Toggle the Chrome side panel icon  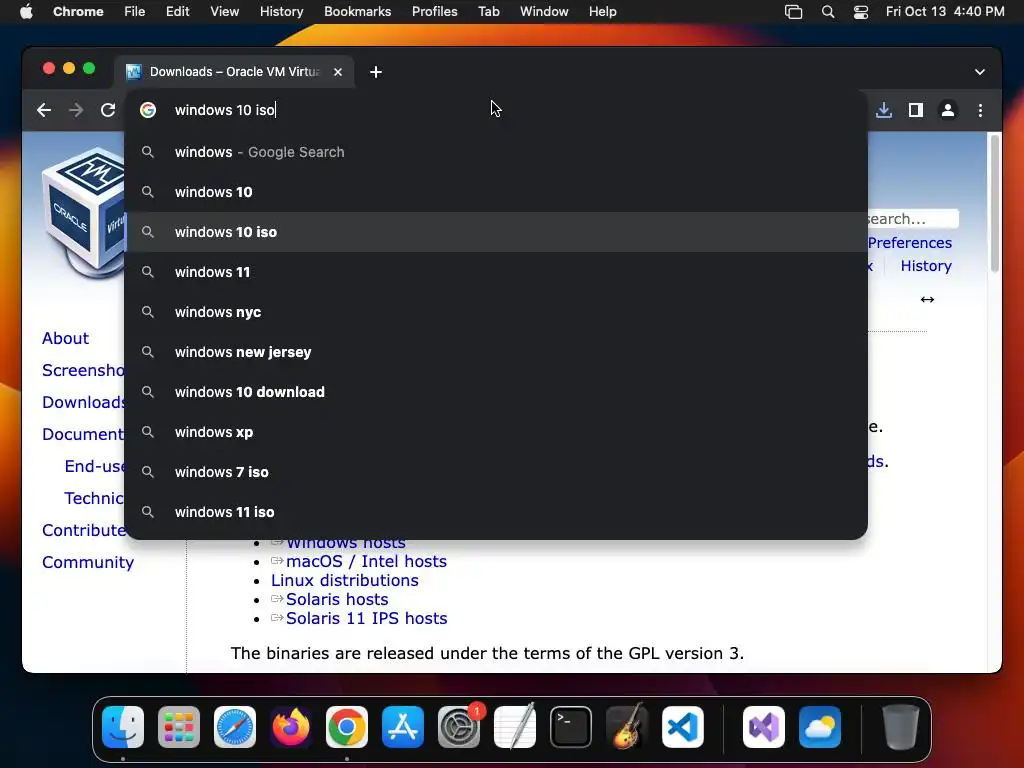pyautogui.click(x=916, y=110)
